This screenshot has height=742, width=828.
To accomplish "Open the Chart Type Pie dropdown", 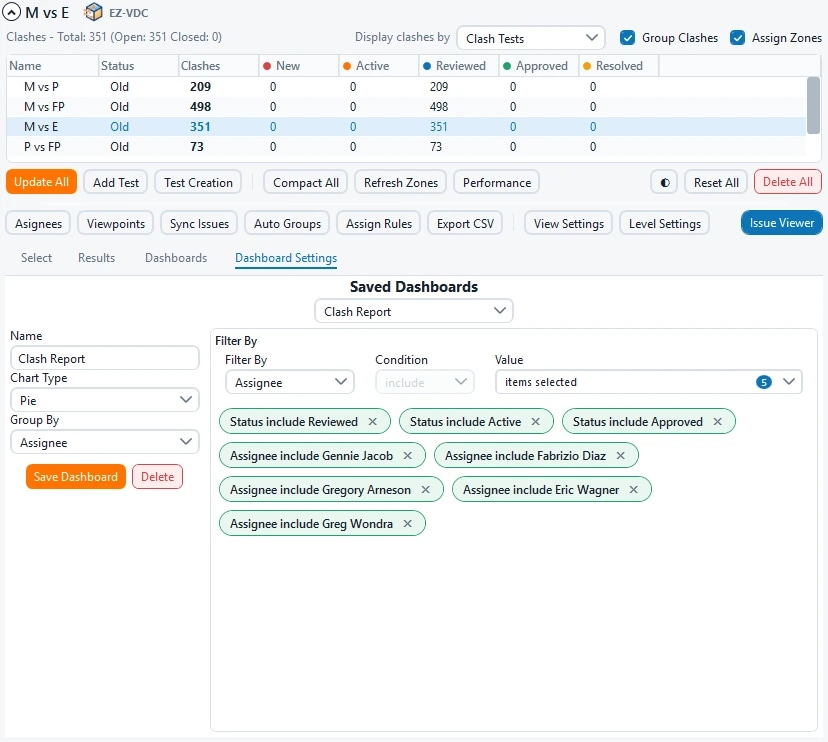I will [x=105, y=400].
